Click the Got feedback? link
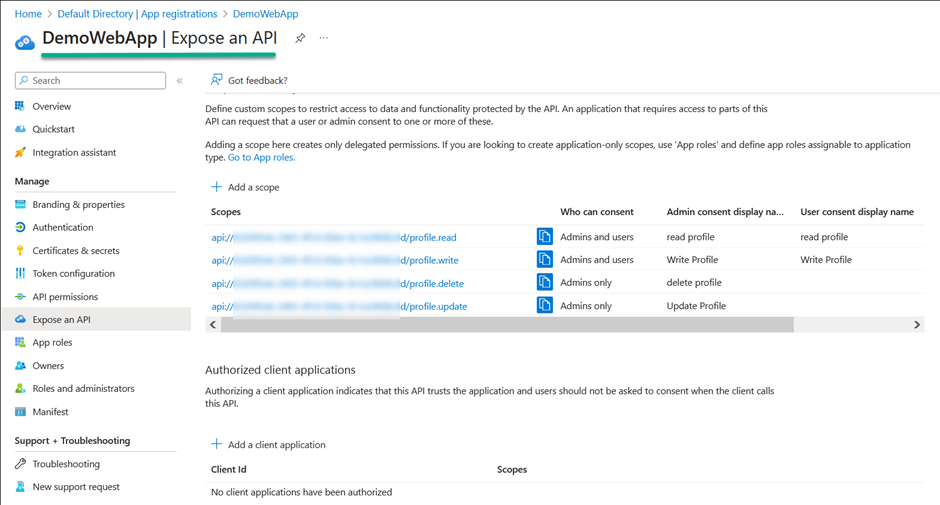The image size is (940, 505). (x=258, y=80)
